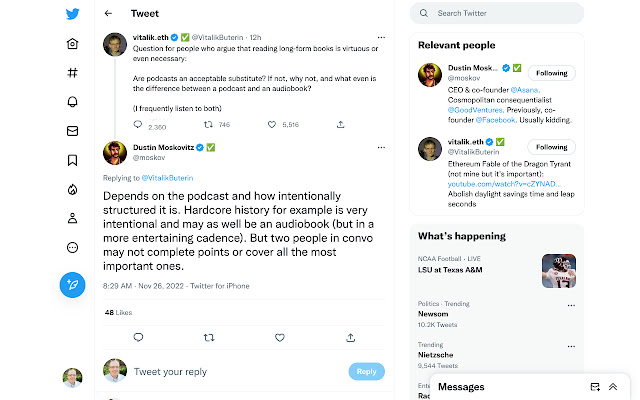Open Bookmarks icon in sidebar

72,160
